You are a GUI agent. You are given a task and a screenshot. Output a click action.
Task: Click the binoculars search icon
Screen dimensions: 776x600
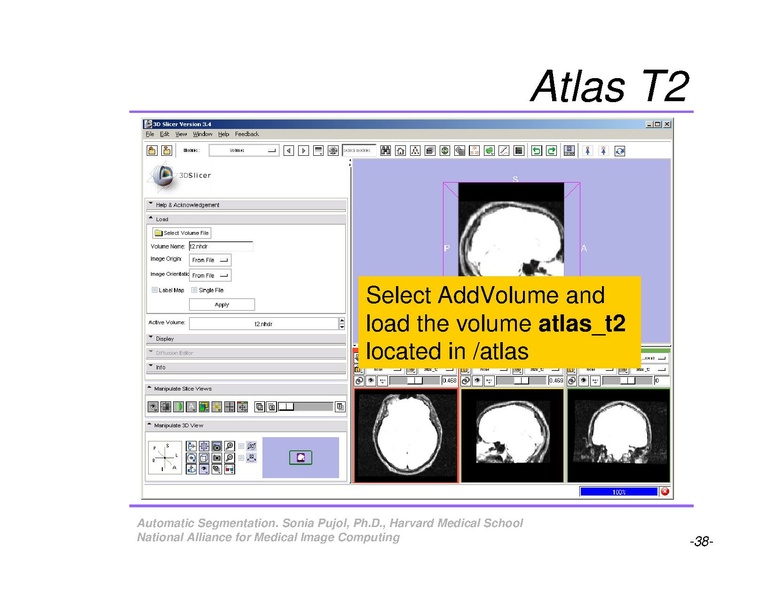[386, 150]
